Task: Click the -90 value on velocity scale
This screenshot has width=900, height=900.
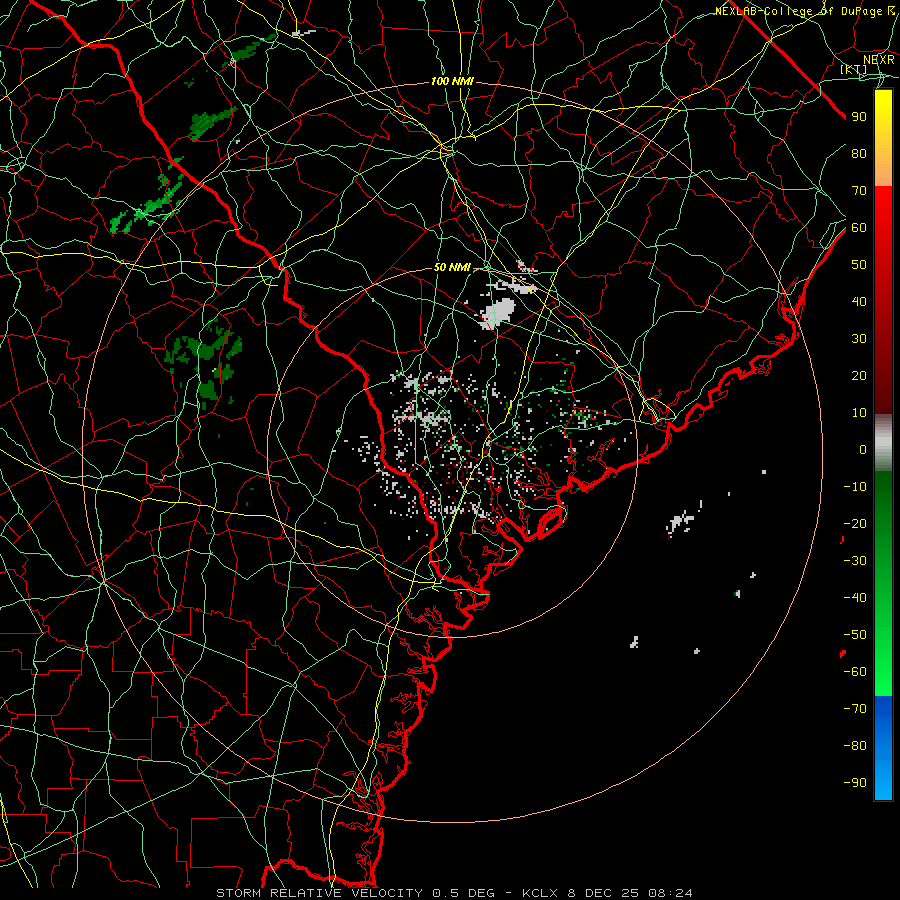Action: pos(855,783)
